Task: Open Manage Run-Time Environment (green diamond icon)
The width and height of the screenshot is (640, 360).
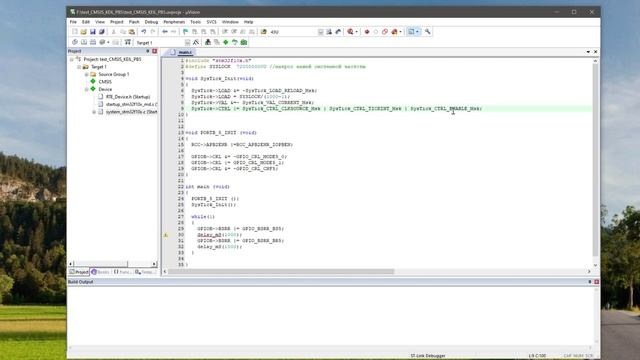Action: [226, 42]
